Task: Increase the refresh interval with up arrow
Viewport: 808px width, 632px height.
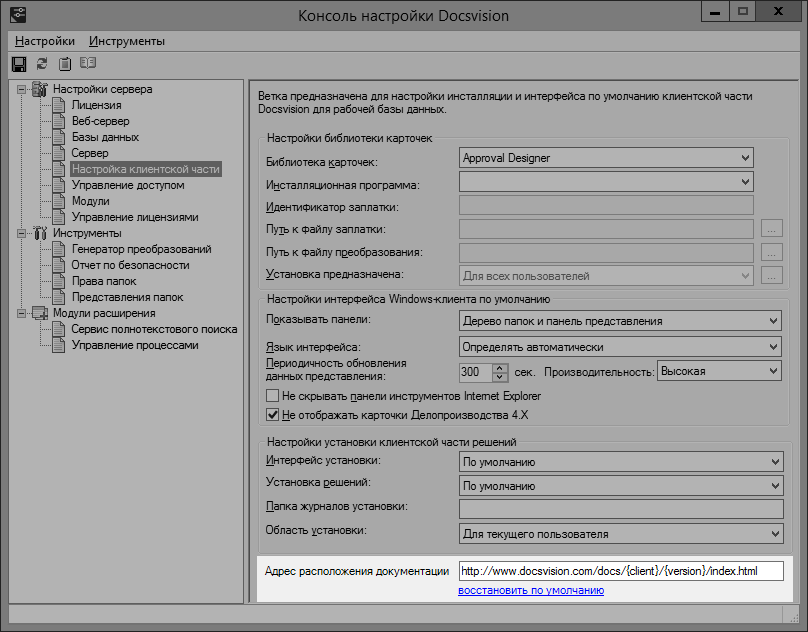Action: (500, 367)
